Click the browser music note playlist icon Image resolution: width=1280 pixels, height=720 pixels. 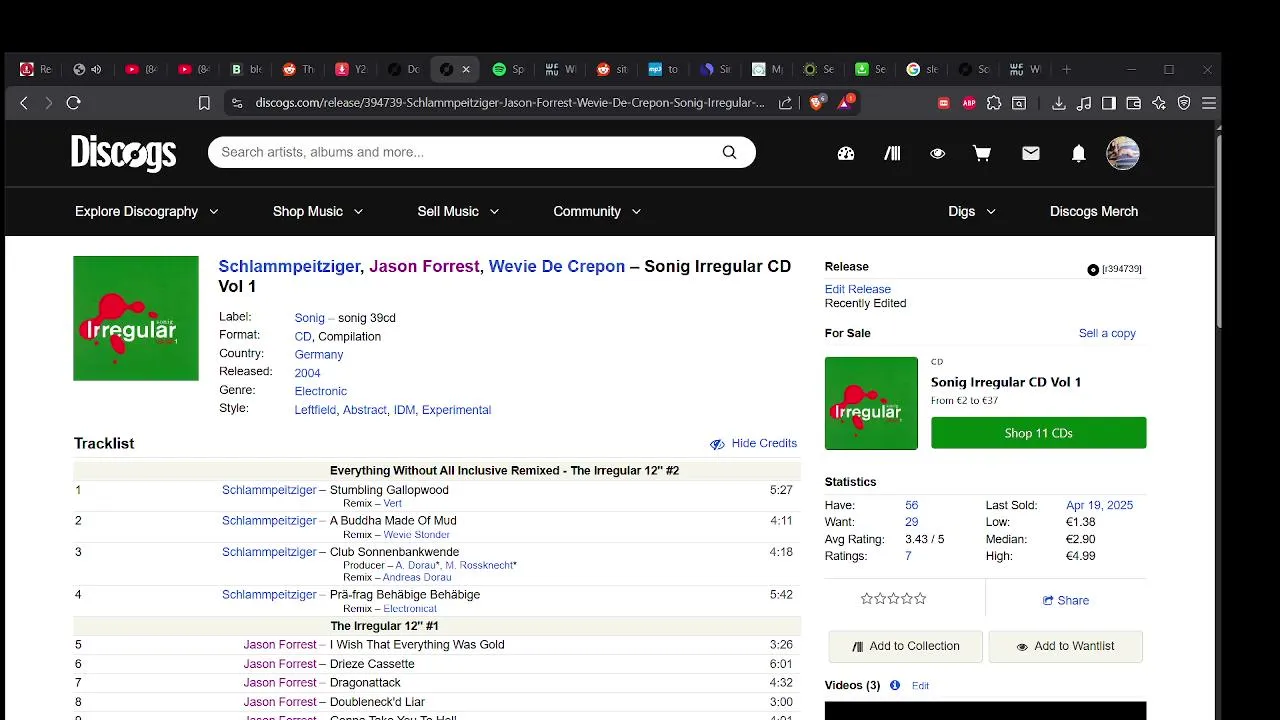(x=1084, y=102)
